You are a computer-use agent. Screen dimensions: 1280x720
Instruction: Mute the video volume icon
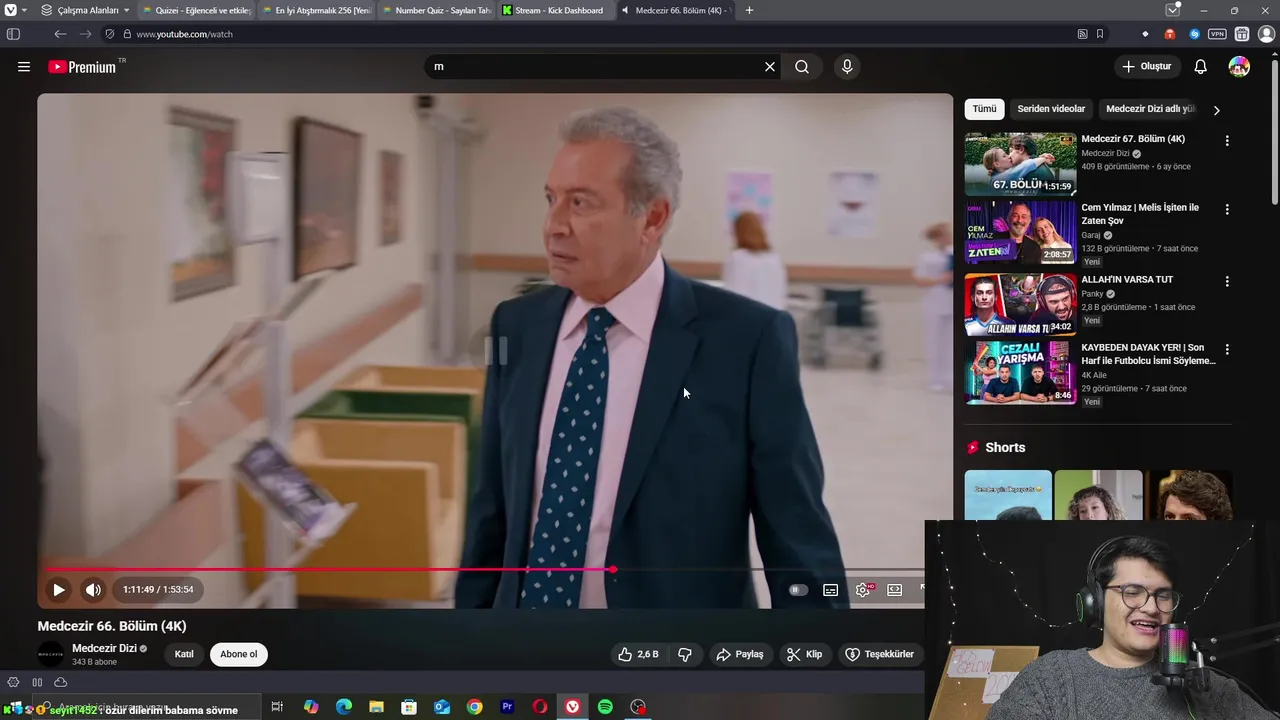(x=93, y=590)
